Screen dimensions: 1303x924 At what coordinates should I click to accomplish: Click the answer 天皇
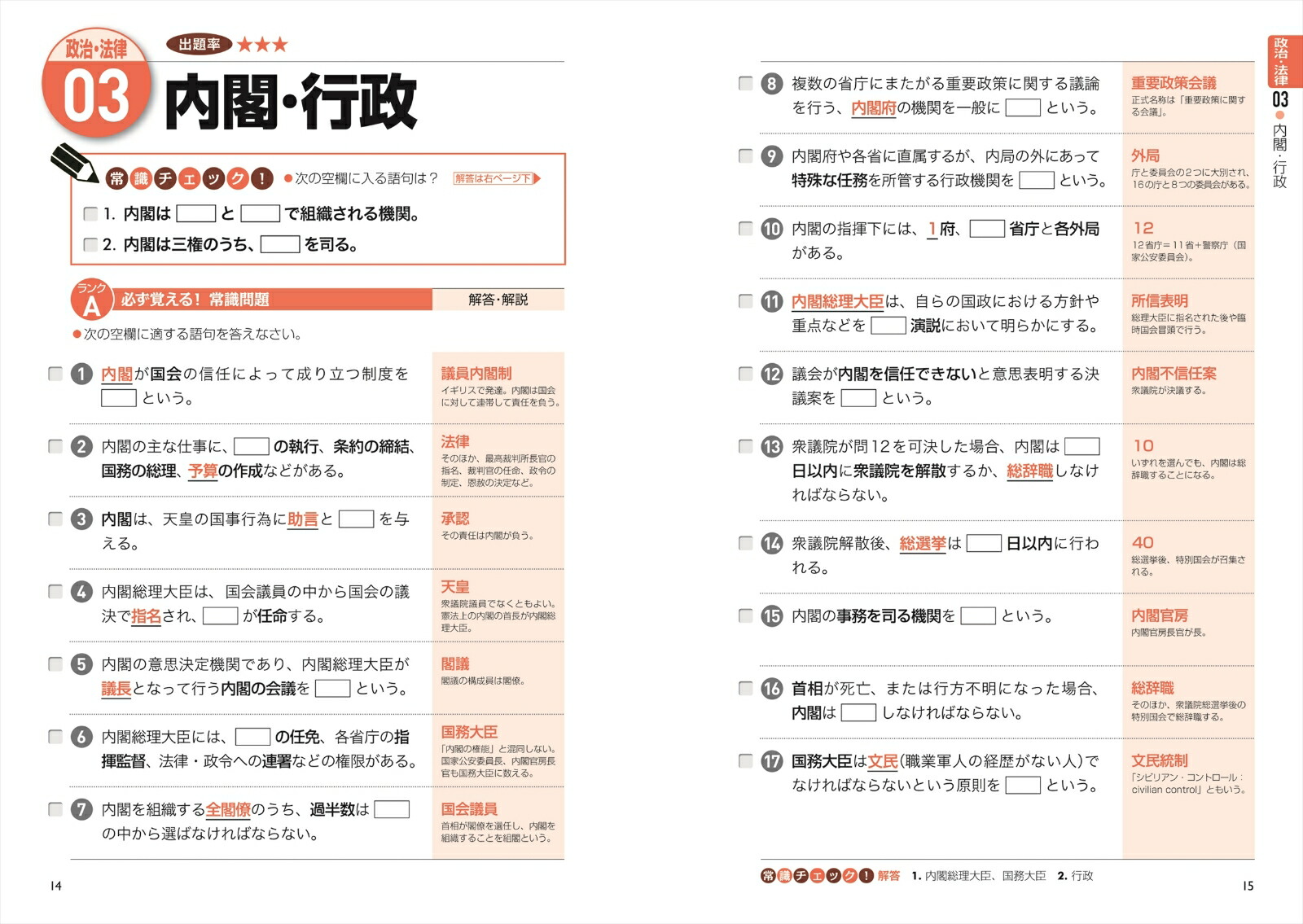[455, 587]
